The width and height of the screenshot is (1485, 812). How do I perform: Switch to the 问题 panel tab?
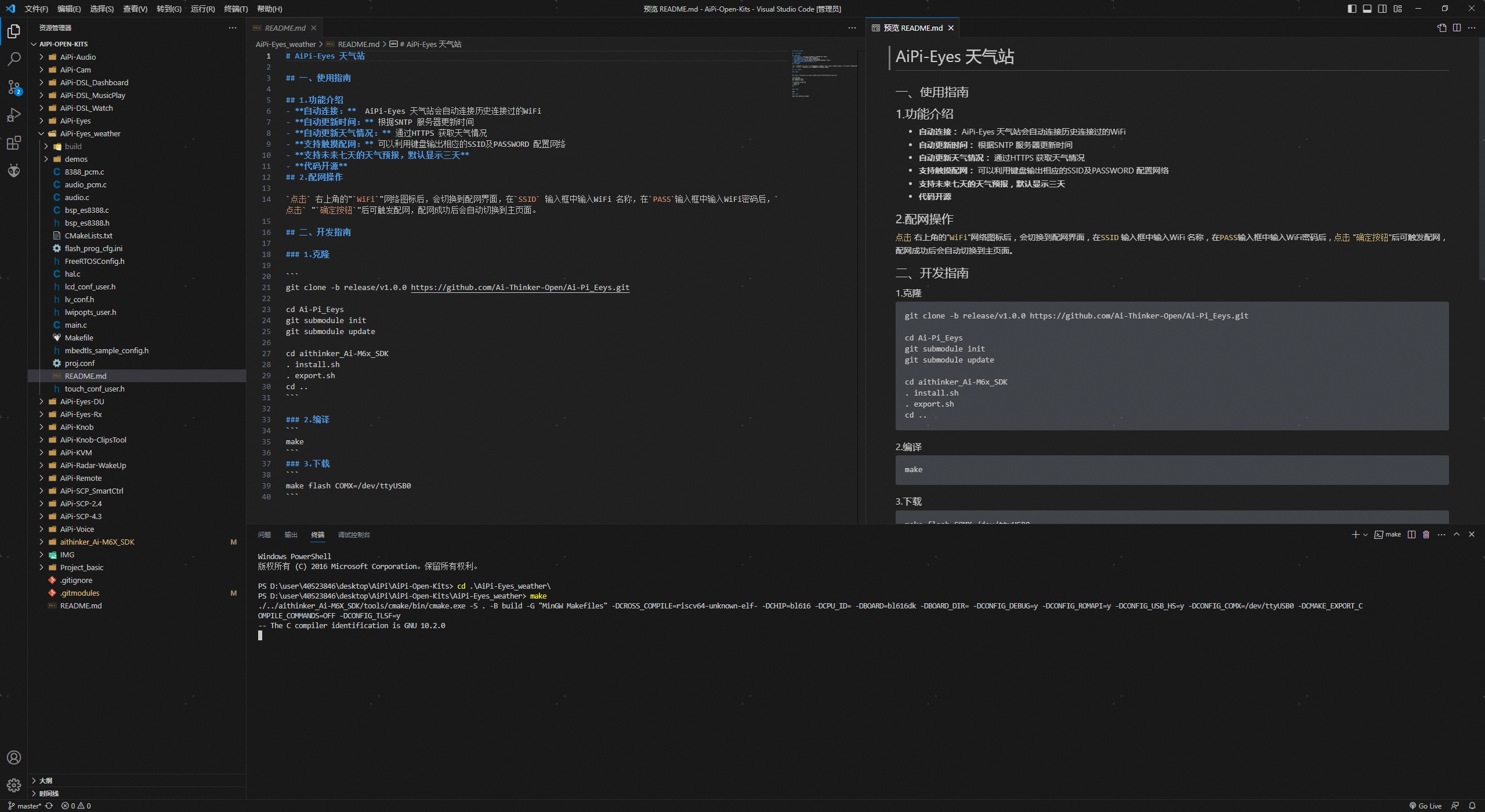pyautogui.click(x=265, y=534)
